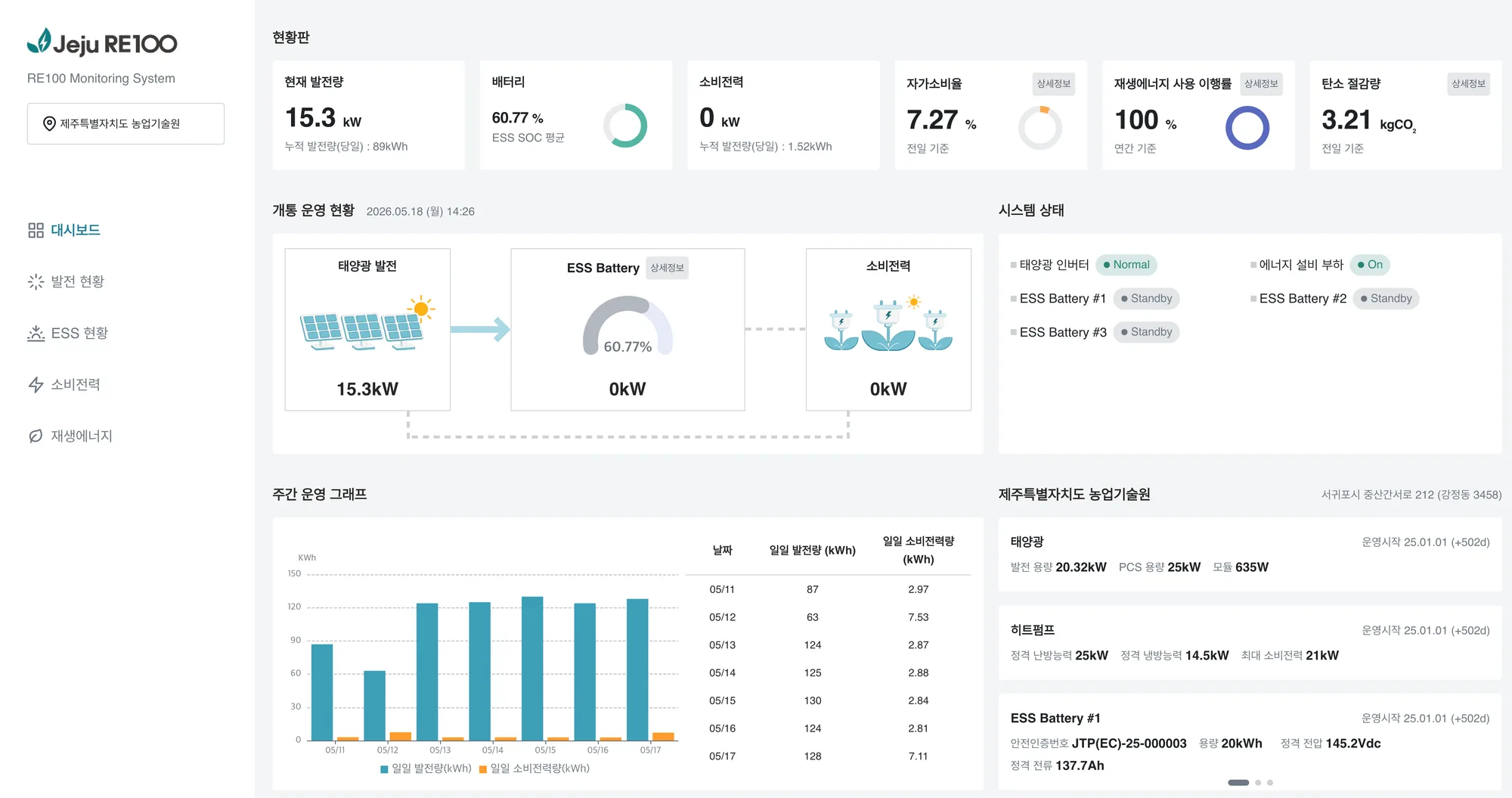Click the 05/11 generation bar
Viewport: 1512px width, 798px height.
tap(322, 692)
